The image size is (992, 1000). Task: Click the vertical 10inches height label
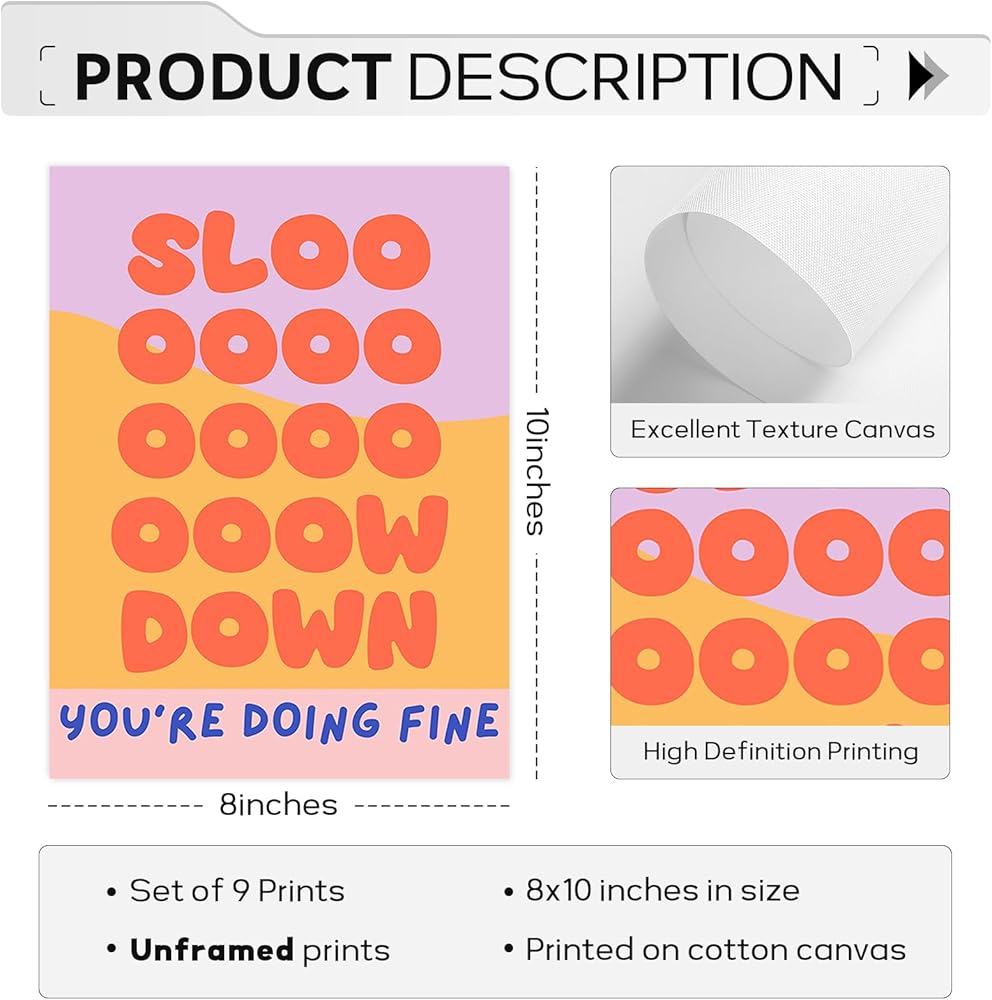537,472
